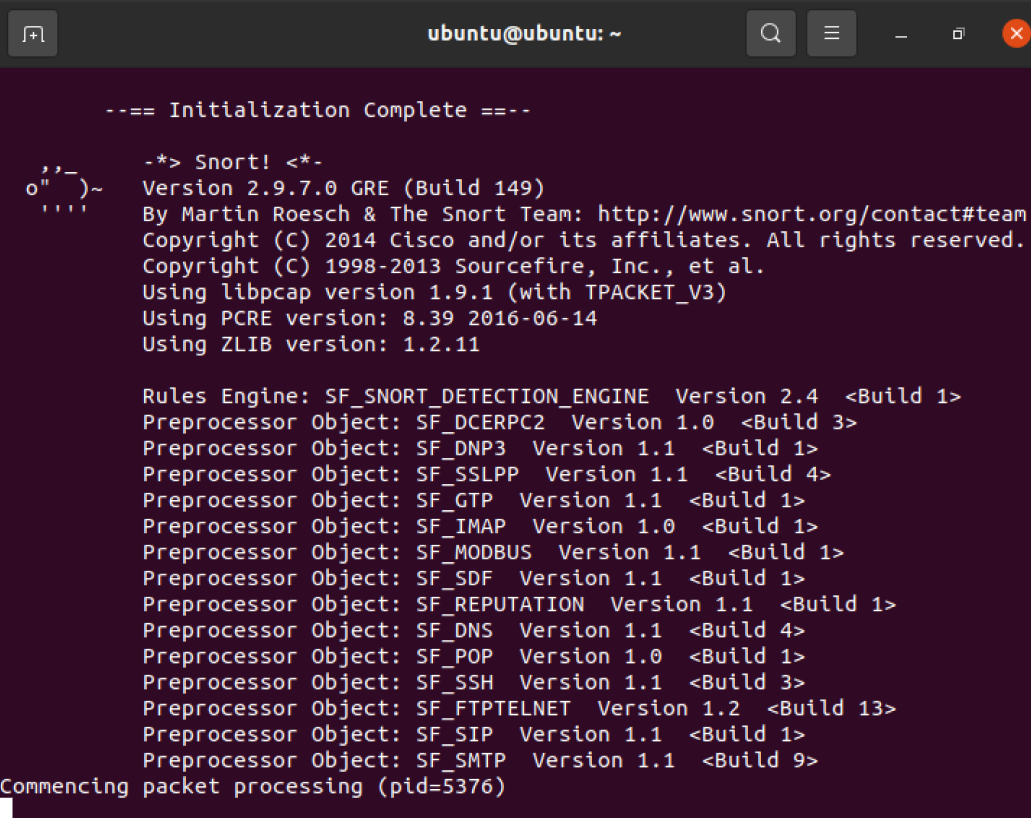Screen dimensions: 1031x818
Task: Click the SF_MODBUS preprocessor entry
Action: pos(474,553)
